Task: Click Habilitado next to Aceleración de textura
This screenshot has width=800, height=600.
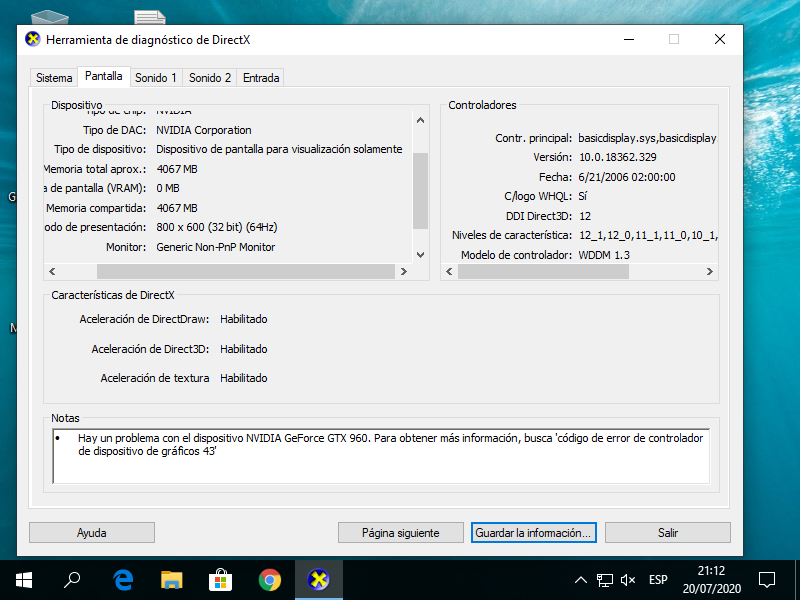Action: coord(244,378)
